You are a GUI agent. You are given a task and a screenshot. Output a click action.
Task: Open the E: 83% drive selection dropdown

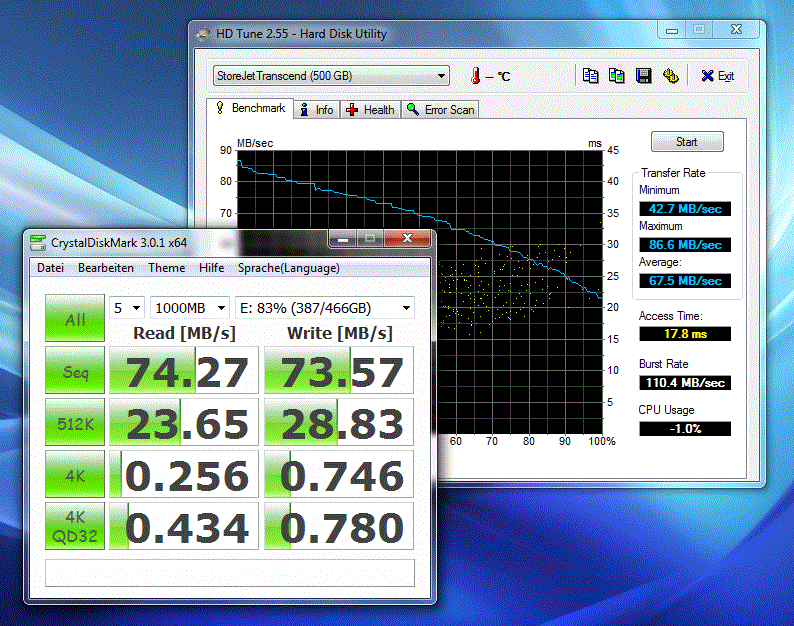point(325,308)
